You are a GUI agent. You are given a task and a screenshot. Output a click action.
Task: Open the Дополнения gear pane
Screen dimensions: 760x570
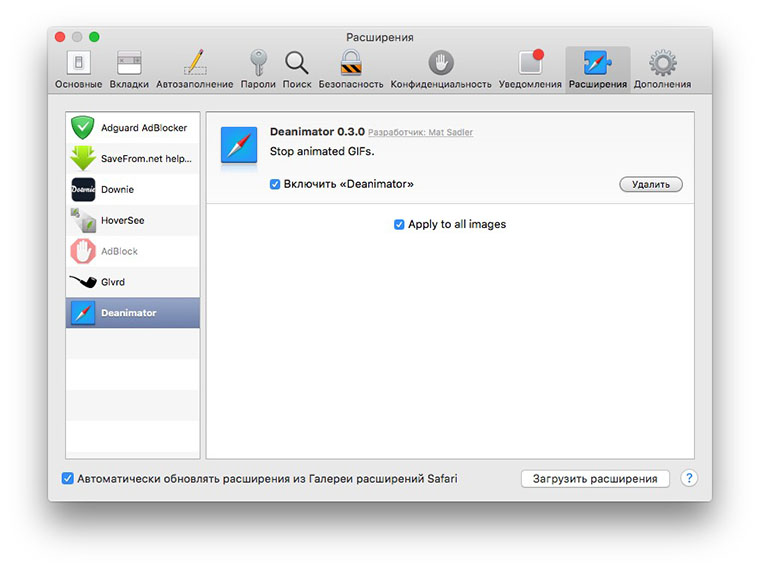[663, 63]
